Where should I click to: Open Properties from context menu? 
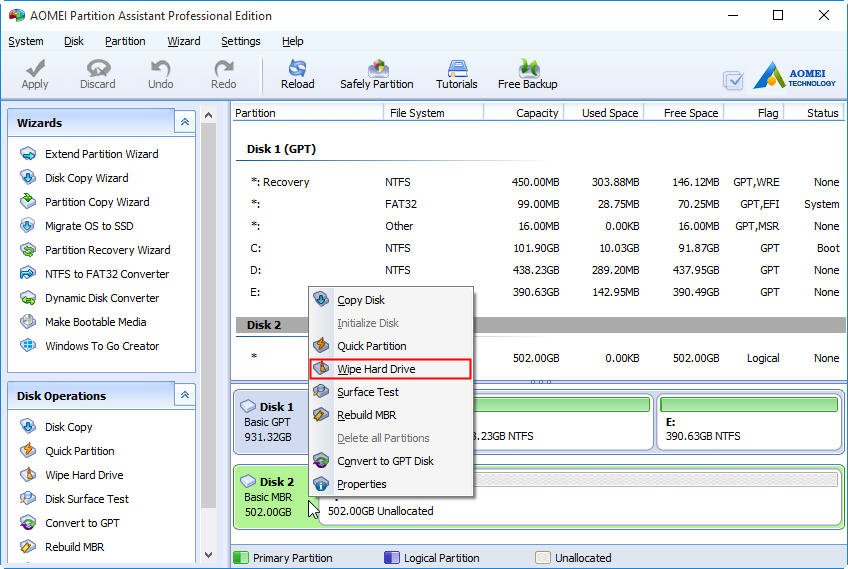click(x=390, y=484)
